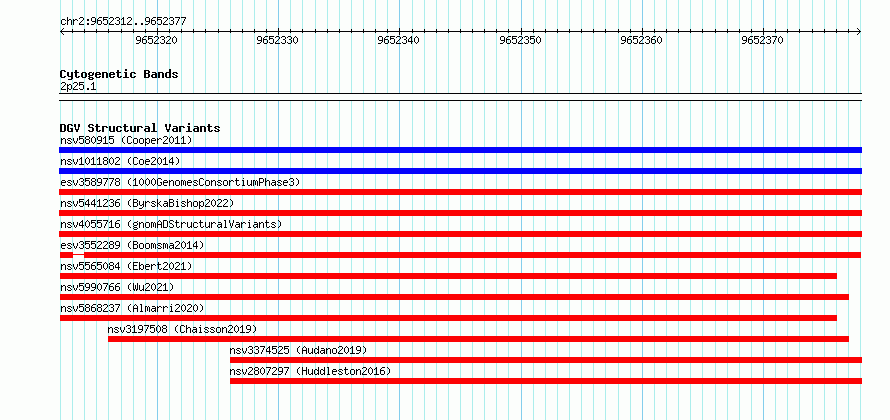The width and height of the screenshot is (890, 420).
Task: Select the blue bar for nsv580915
Action: coord(461,150)
